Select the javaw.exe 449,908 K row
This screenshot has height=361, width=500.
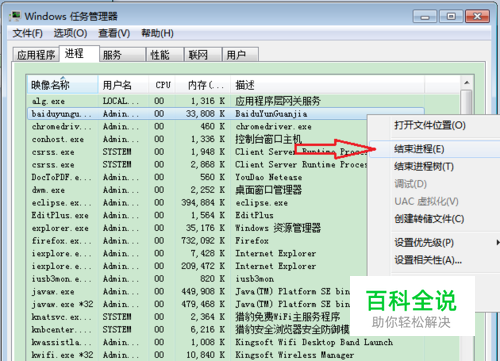pos(188,291)
